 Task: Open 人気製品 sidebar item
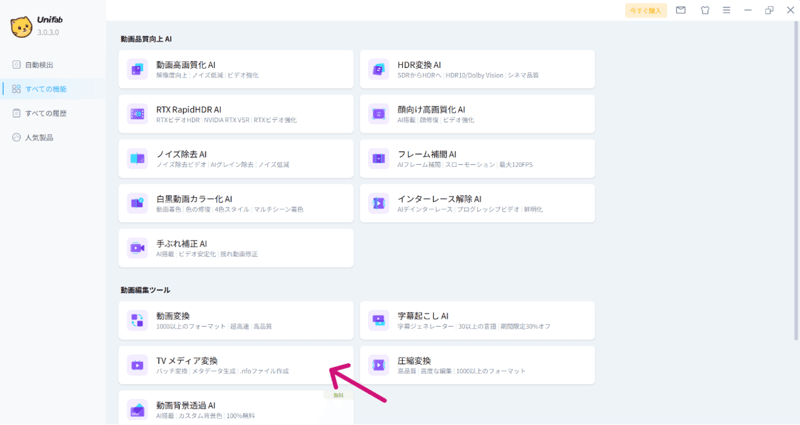(53, 137)
